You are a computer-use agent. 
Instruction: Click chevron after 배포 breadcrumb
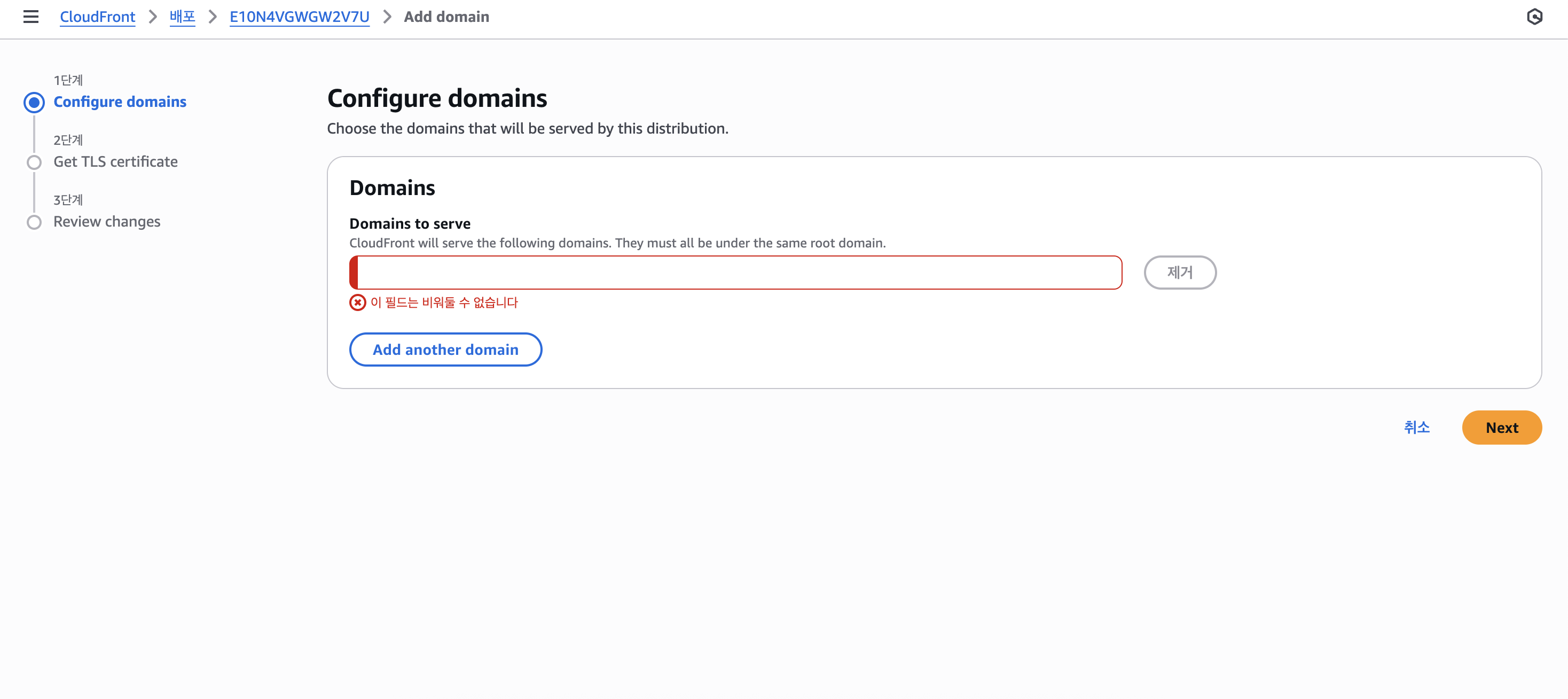click(213, 17)
